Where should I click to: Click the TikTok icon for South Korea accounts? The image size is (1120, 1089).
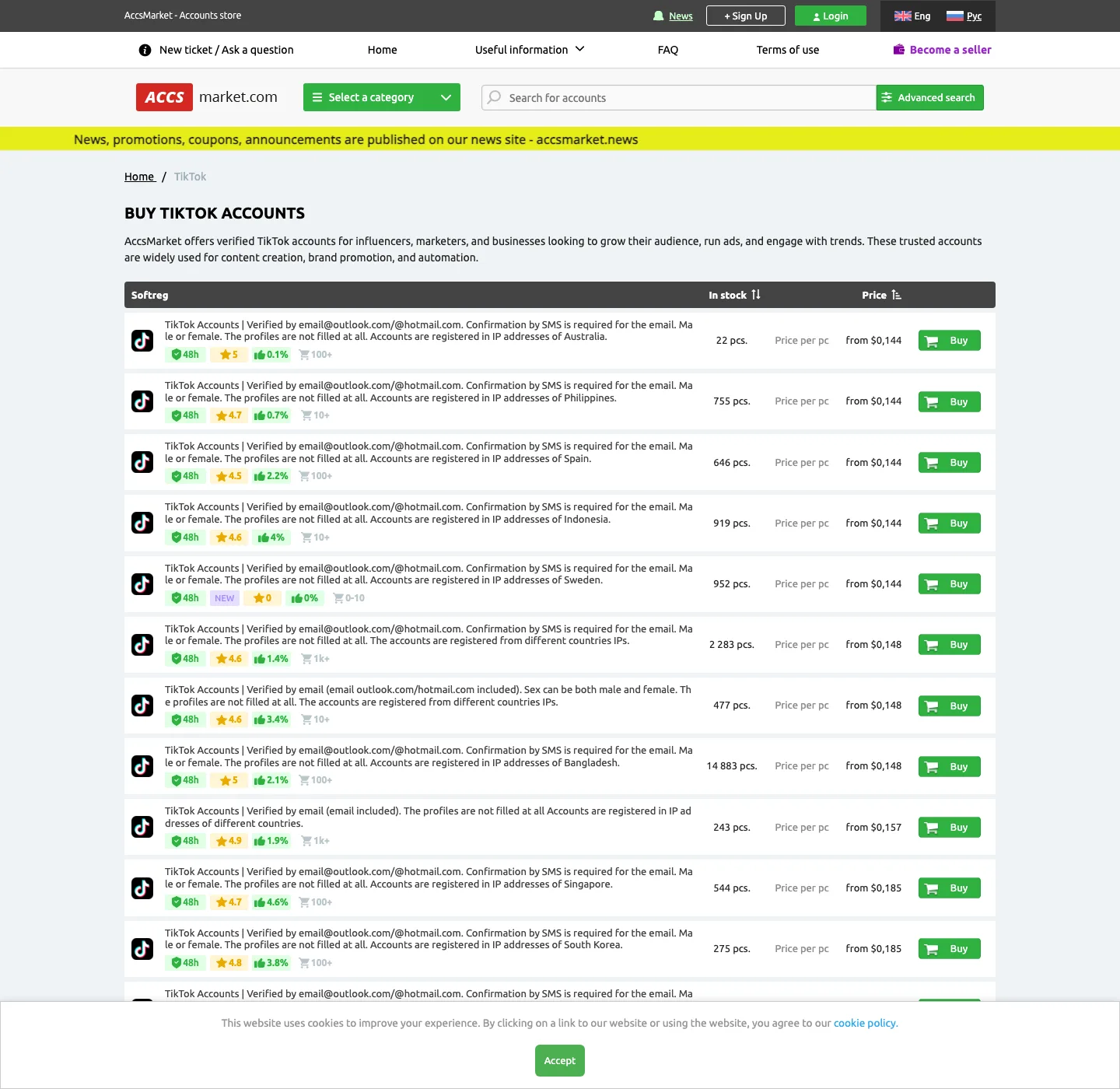142,949
